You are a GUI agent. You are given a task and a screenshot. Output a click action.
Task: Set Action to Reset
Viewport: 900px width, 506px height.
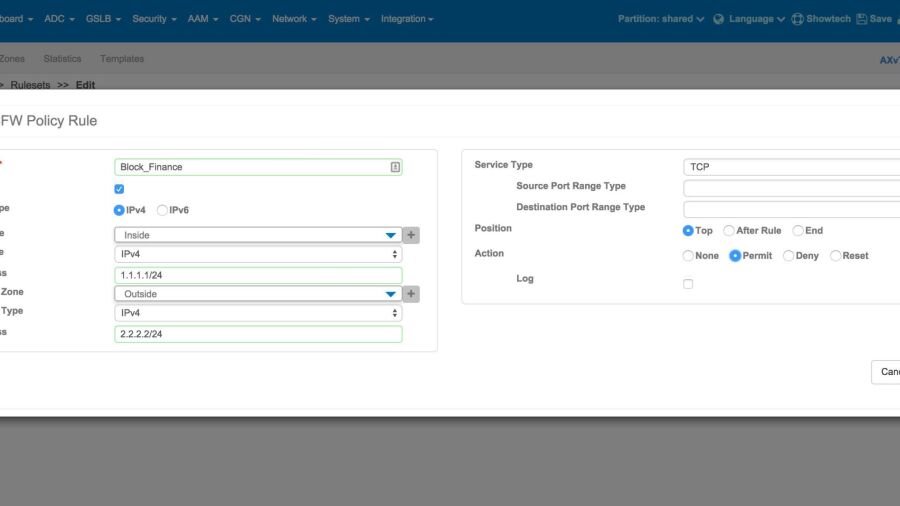click(835, 256)
